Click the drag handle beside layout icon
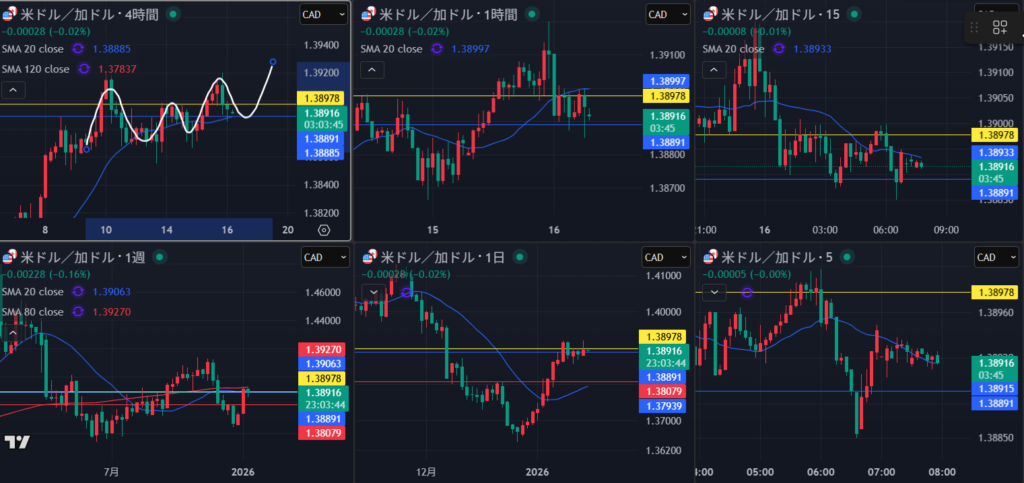 [975, 29]
